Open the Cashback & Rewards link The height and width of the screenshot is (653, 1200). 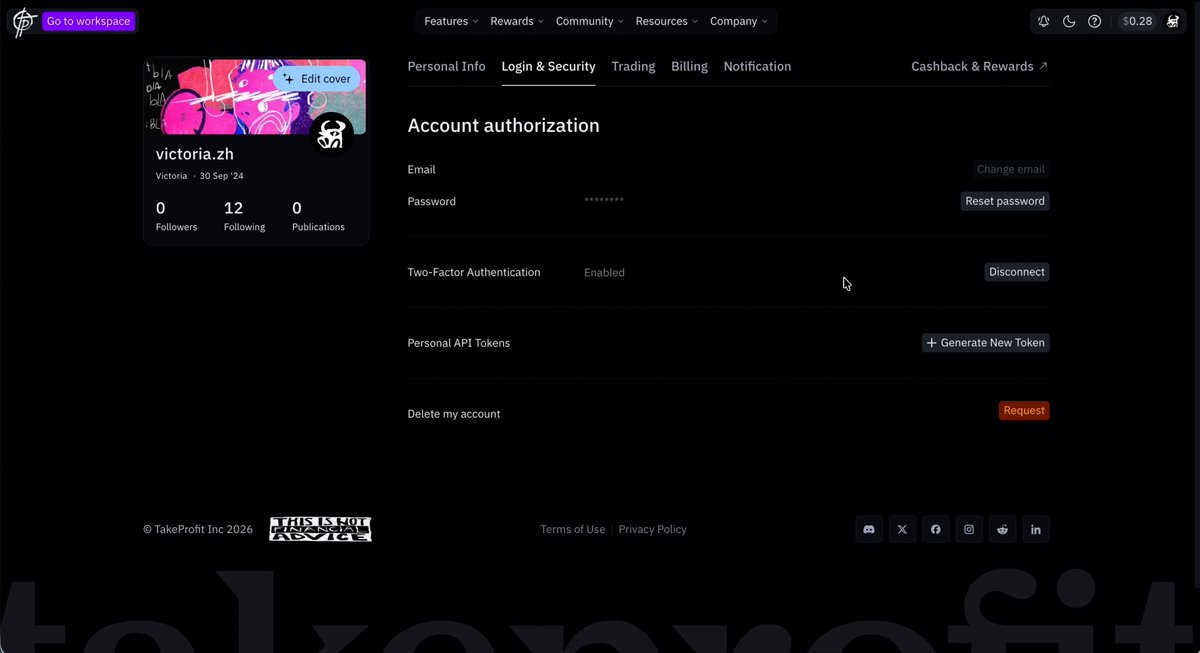(x=979, y=66)
